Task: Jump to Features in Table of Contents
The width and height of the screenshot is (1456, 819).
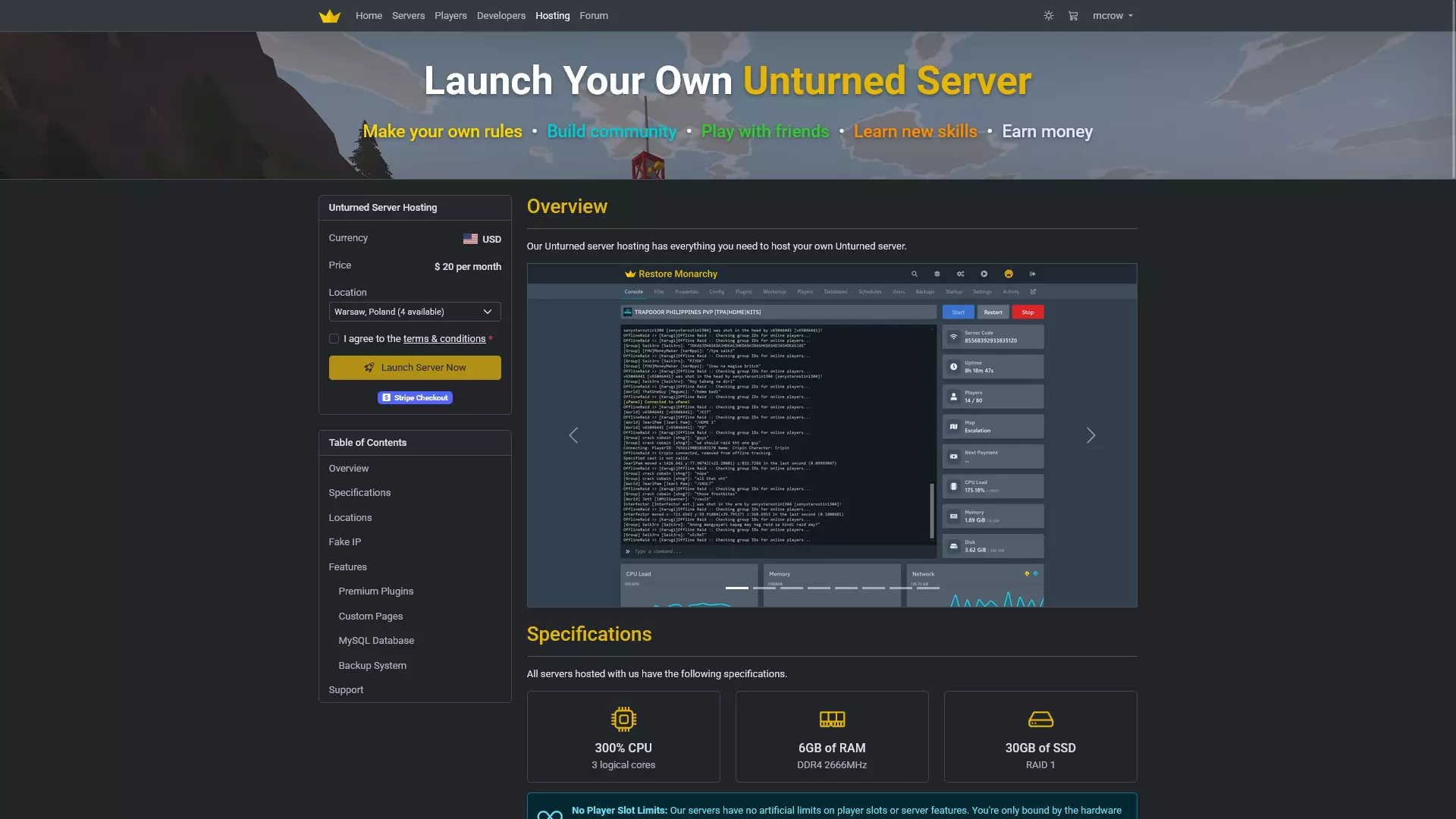Action: coord(347,567)
